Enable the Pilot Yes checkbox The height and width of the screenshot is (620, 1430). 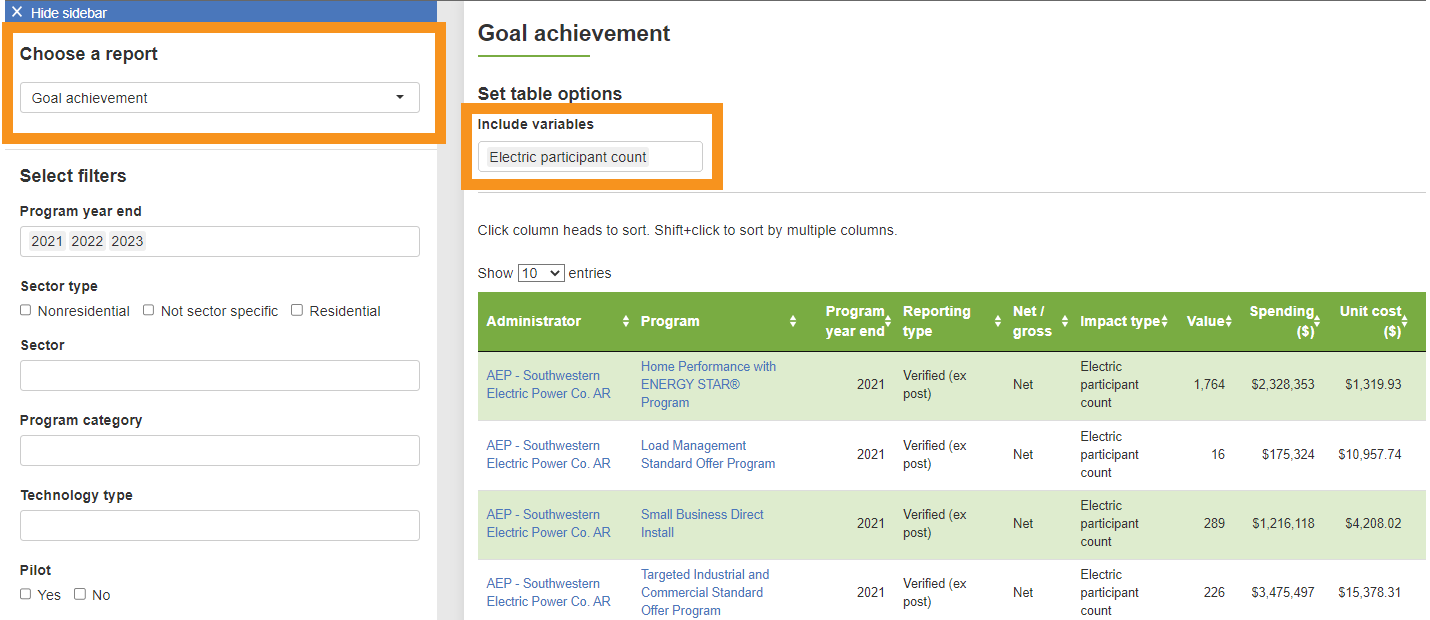(x=25, y=594)
